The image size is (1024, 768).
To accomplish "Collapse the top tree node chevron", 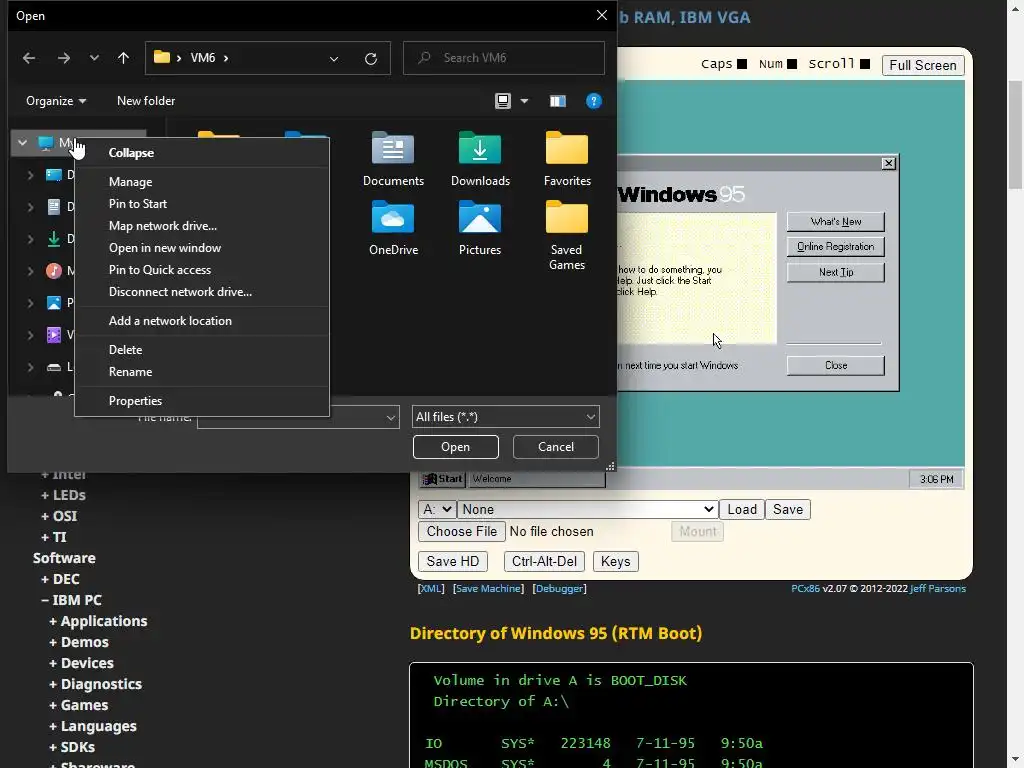I will pyautogui.click(x=22, y=142).
